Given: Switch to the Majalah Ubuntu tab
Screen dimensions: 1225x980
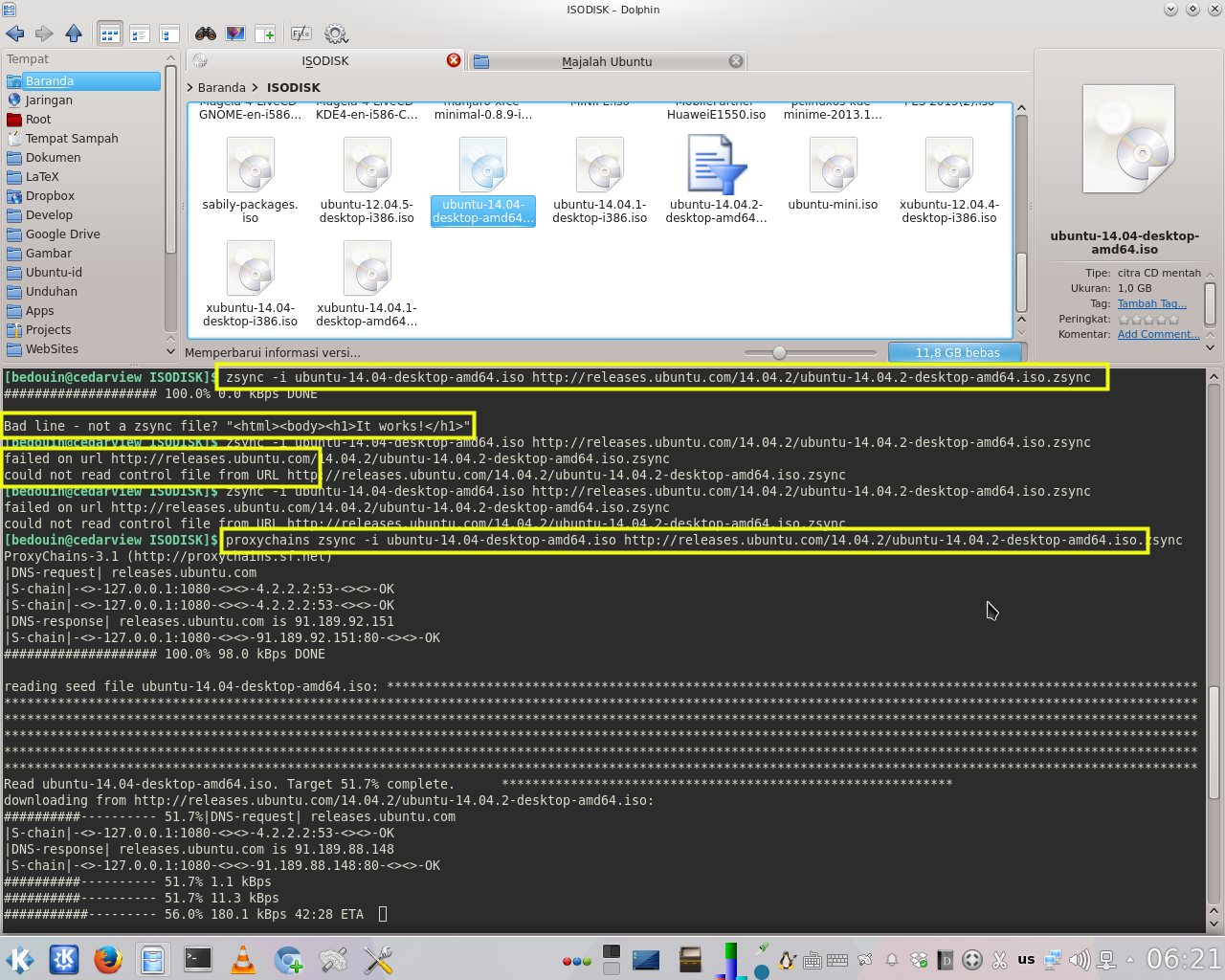Looking at the screenshot, I should click(x=607, y=61).
